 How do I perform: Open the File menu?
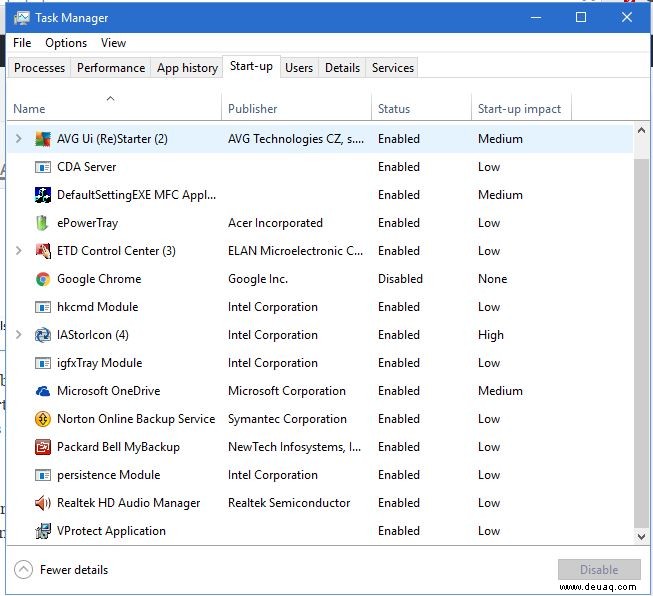22,43
